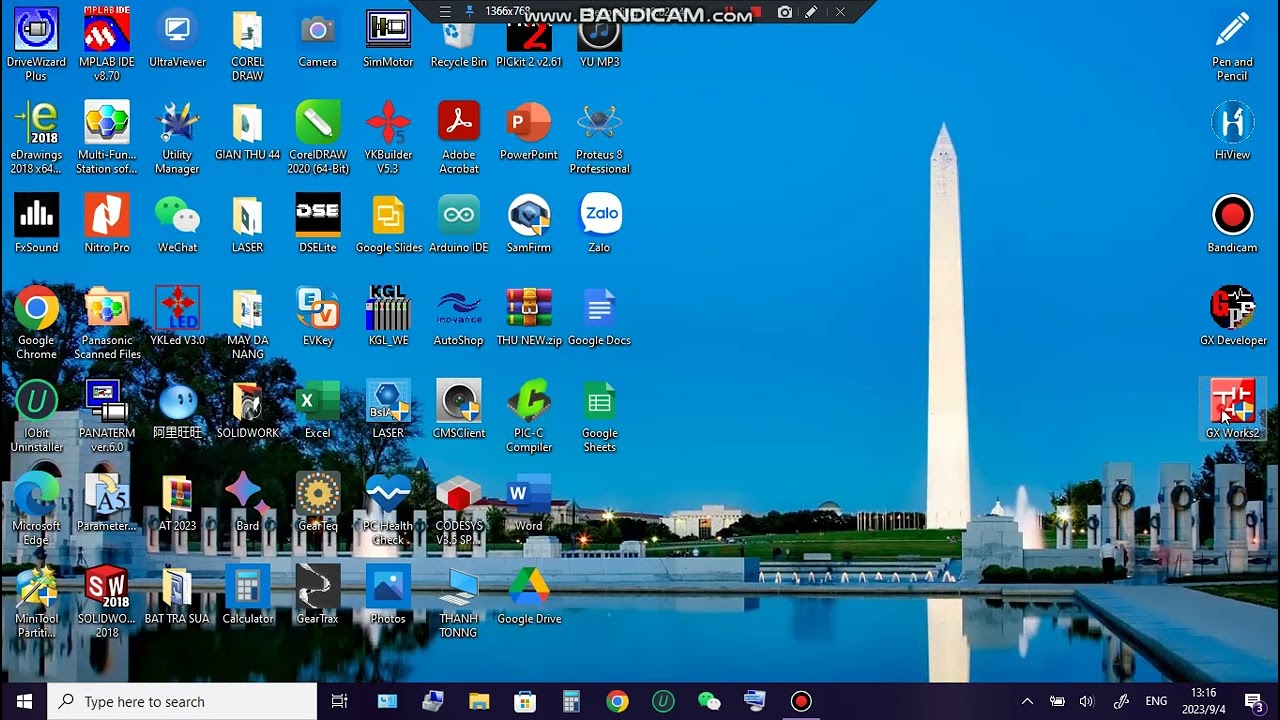Open the Excel desktop icon

[x=318, y=409]
